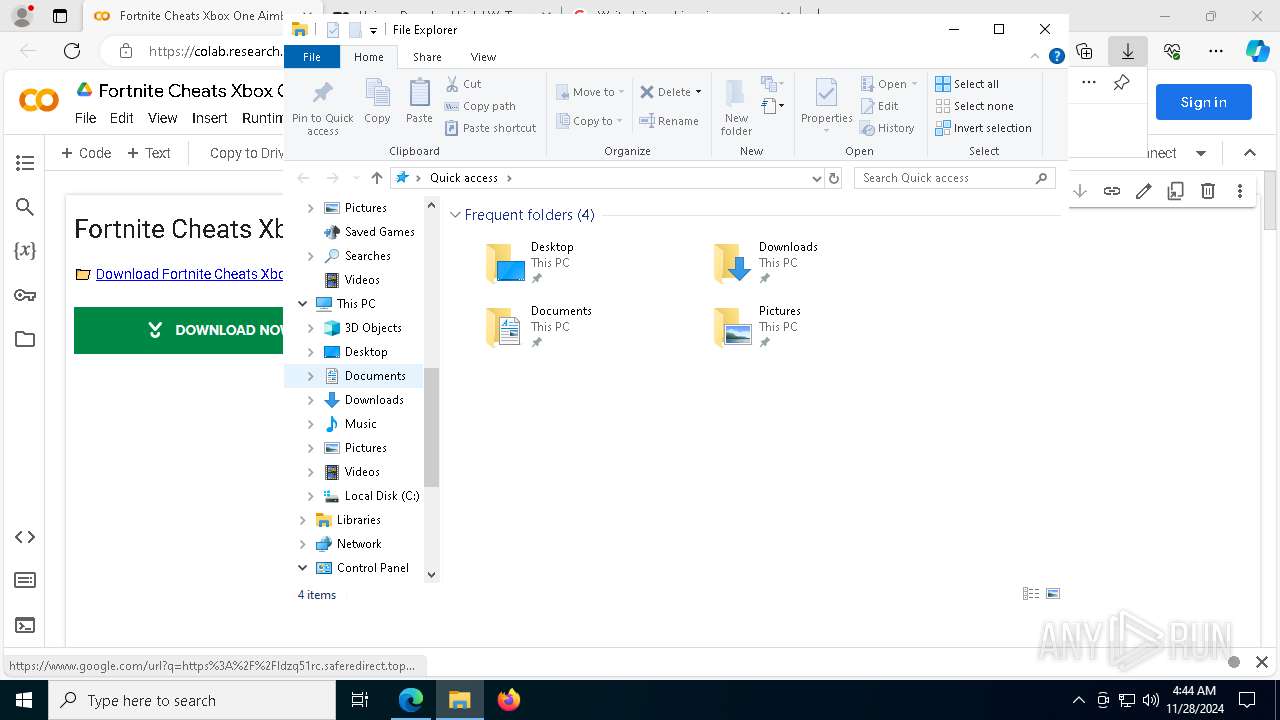This screenshot has height=720, width=1280.
Task: Switch to the Share tab
Action: (x=427, y=57)
